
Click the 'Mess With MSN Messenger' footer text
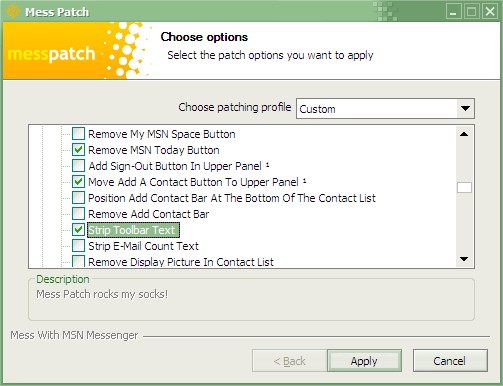74,335
